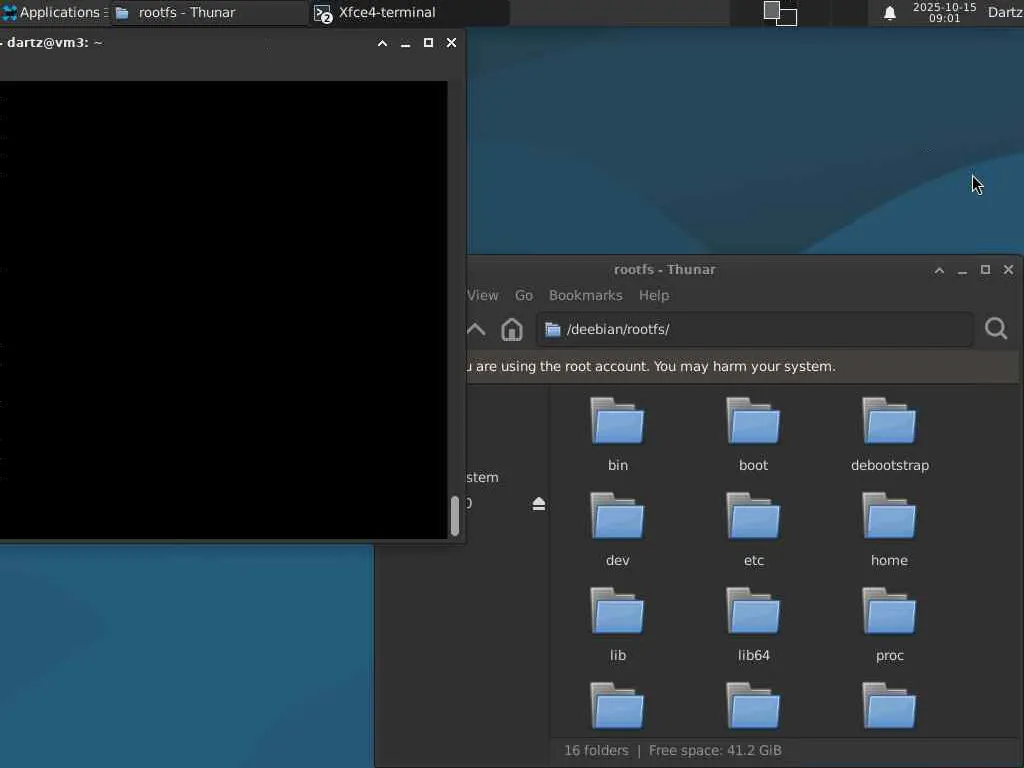The height and width of the screenshot is (768, 1024).
Task: Select the lib folder icon
Action: tap(617, 611)
